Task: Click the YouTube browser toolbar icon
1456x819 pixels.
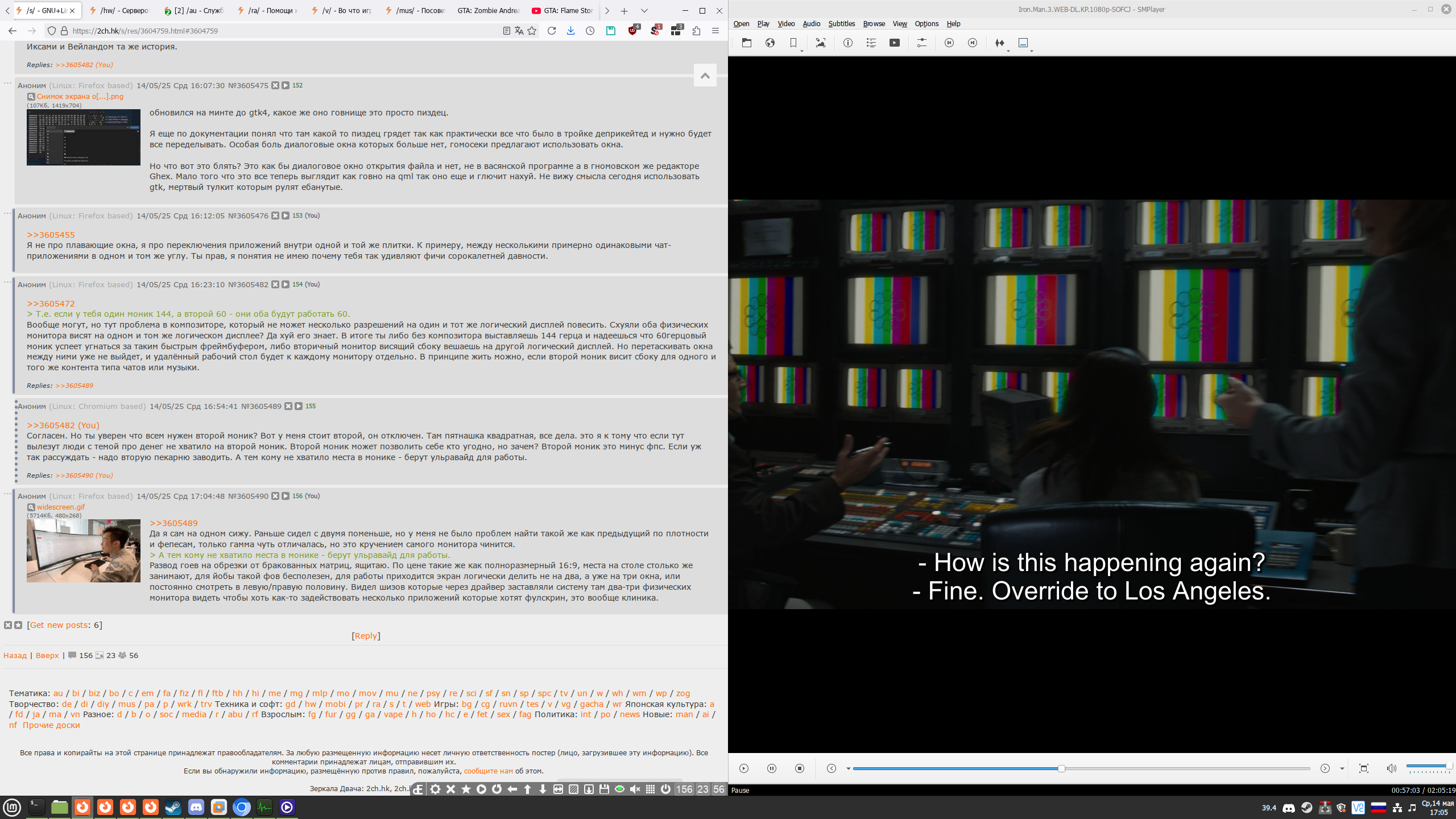Action: tap(894, 43)
